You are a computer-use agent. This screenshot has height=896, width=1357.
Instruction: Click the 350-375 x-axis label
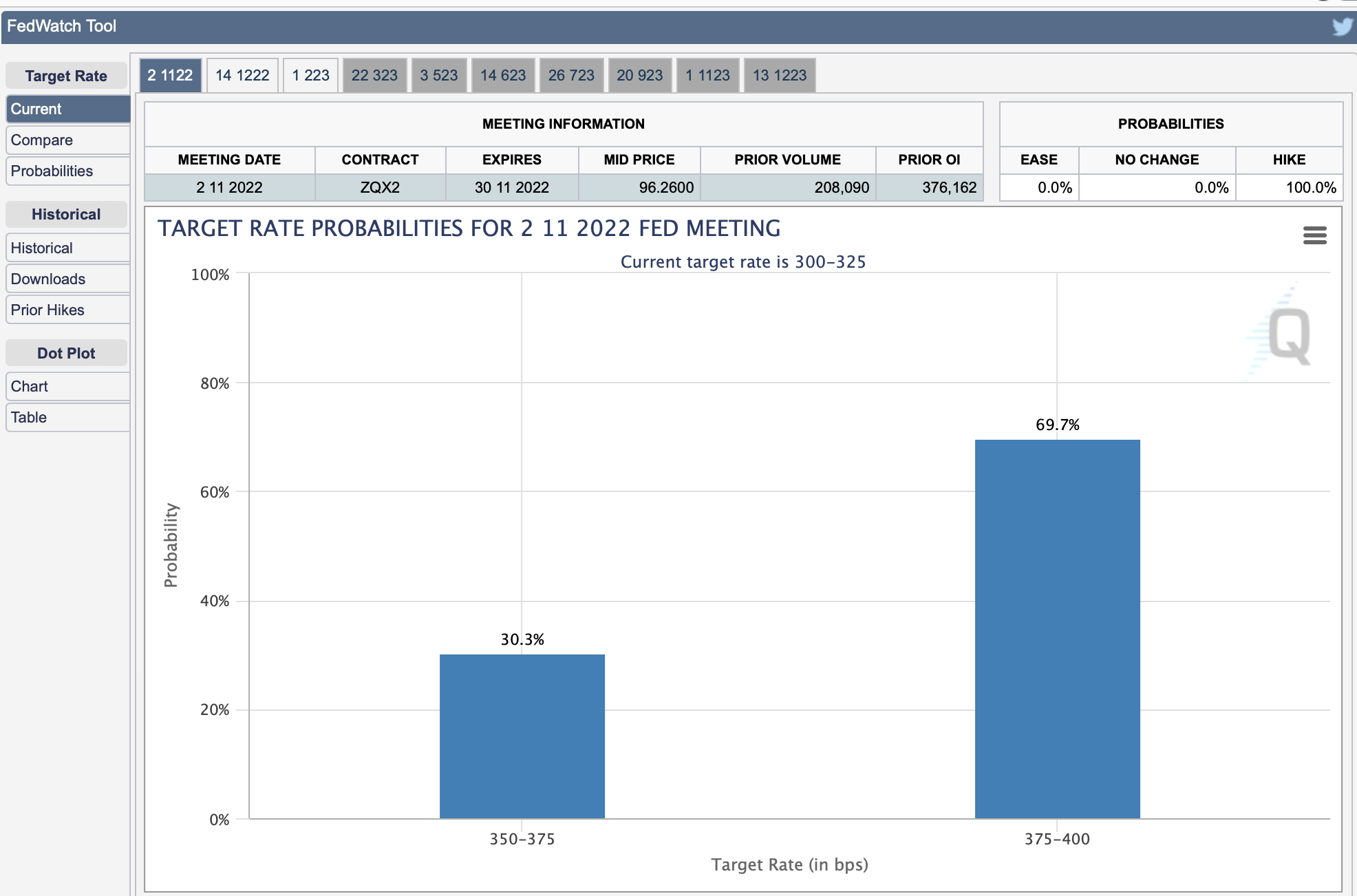click(522, 839)
